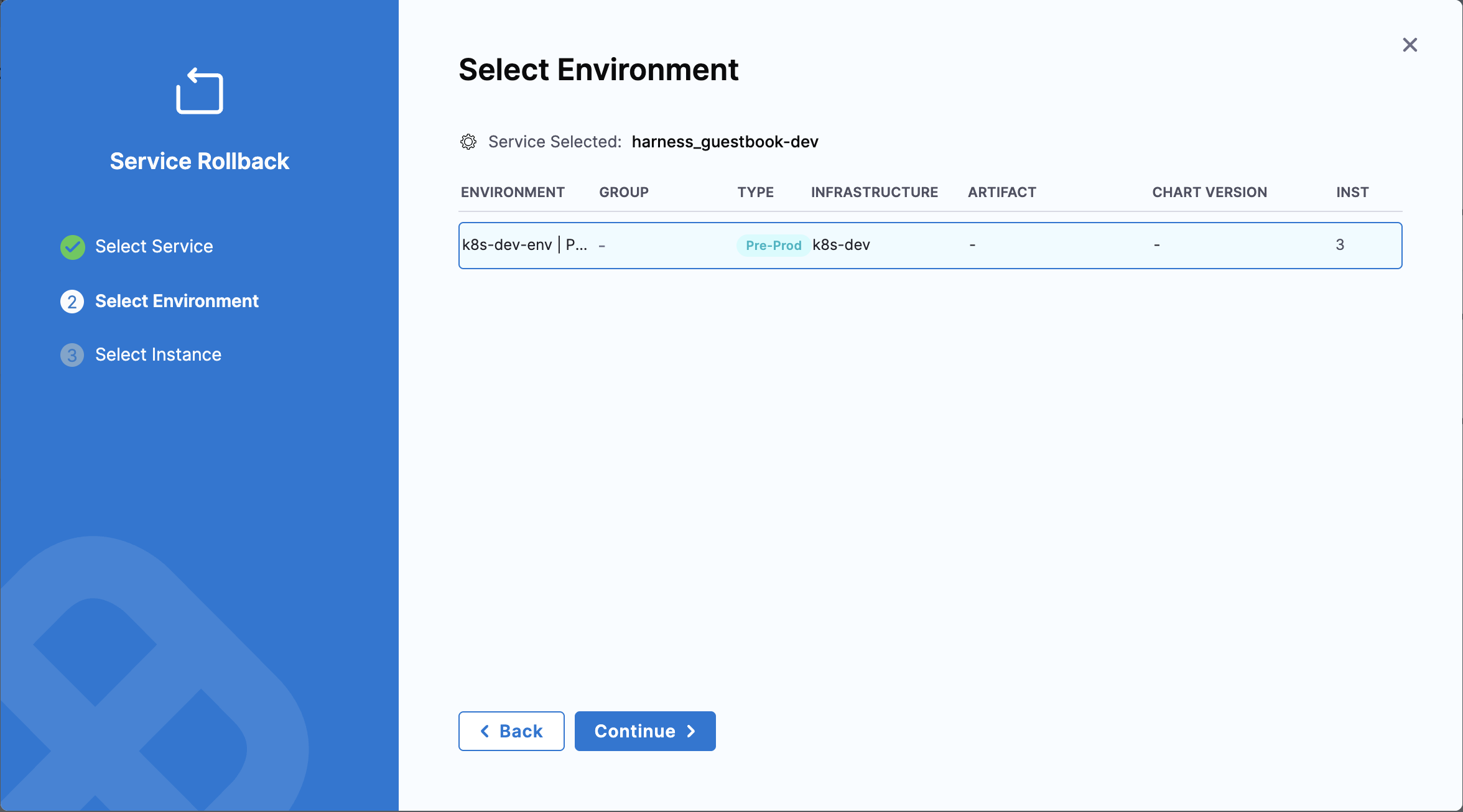Image resolution: width=1463 pixels, height=812 pixels.
Task: Click the instance count 3 cell
Action: click(x=1340, y=245)
